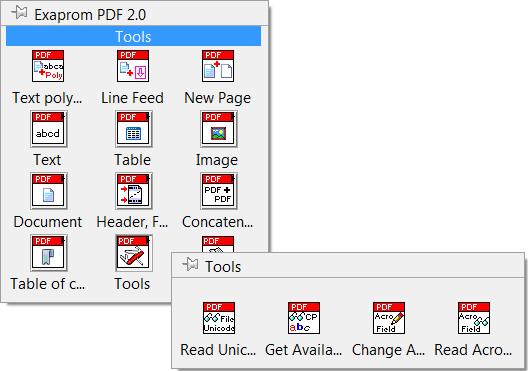The height and width of the screenshot is (371, 528).
Task: Click the 'Text poly...' label
Action: (x=47, y=98)
